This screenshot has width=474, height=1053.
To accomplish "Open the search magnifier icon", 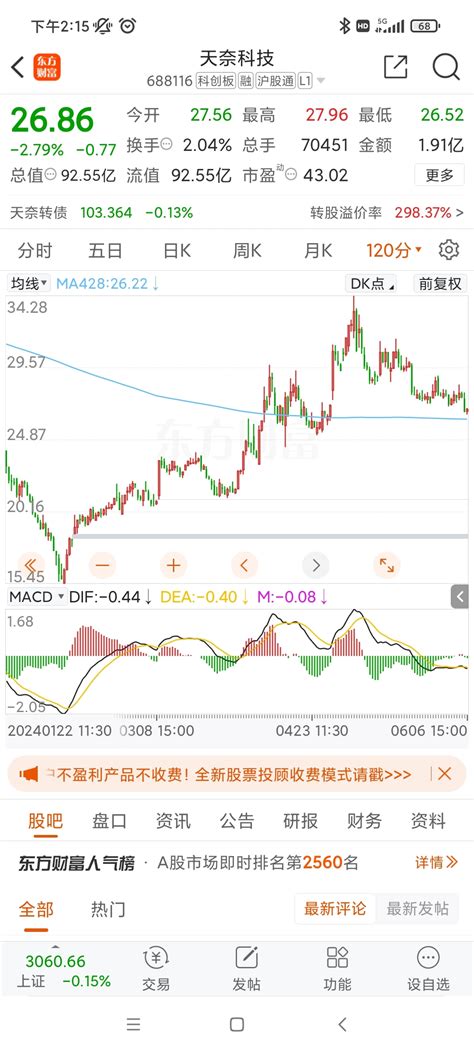I will pos(445,67).
